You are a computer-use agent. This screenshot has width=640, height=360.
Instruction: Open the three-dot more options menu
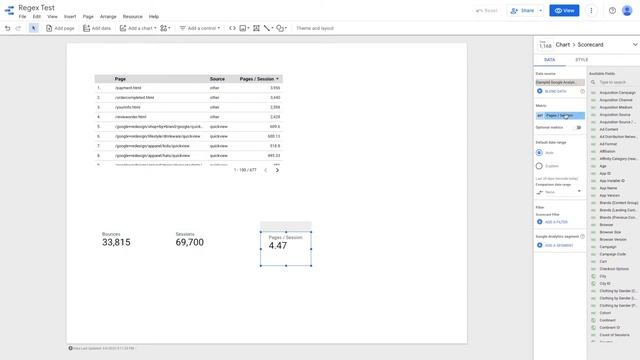click(x=591, y=11)
